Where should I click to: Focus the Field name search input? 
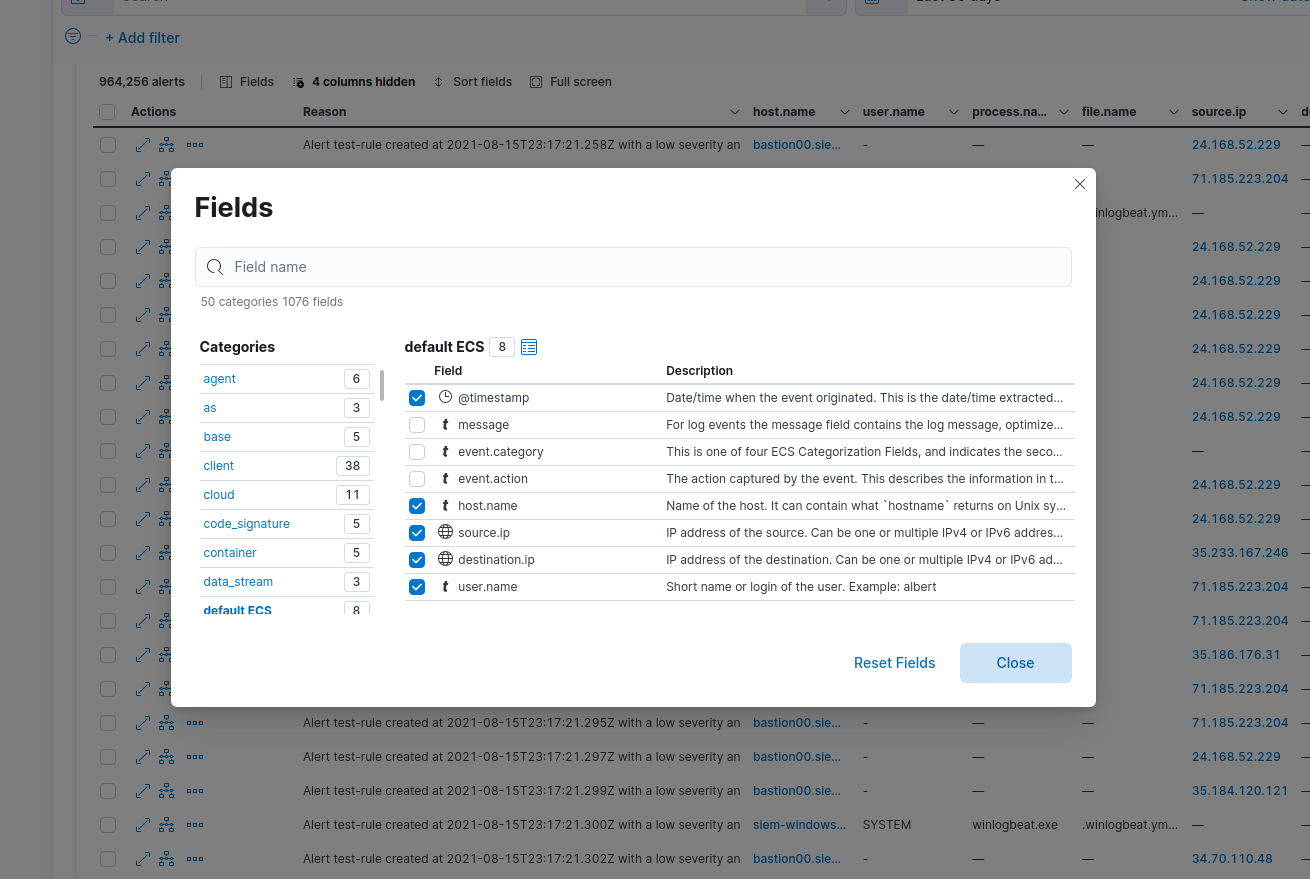tap(633, 267)
